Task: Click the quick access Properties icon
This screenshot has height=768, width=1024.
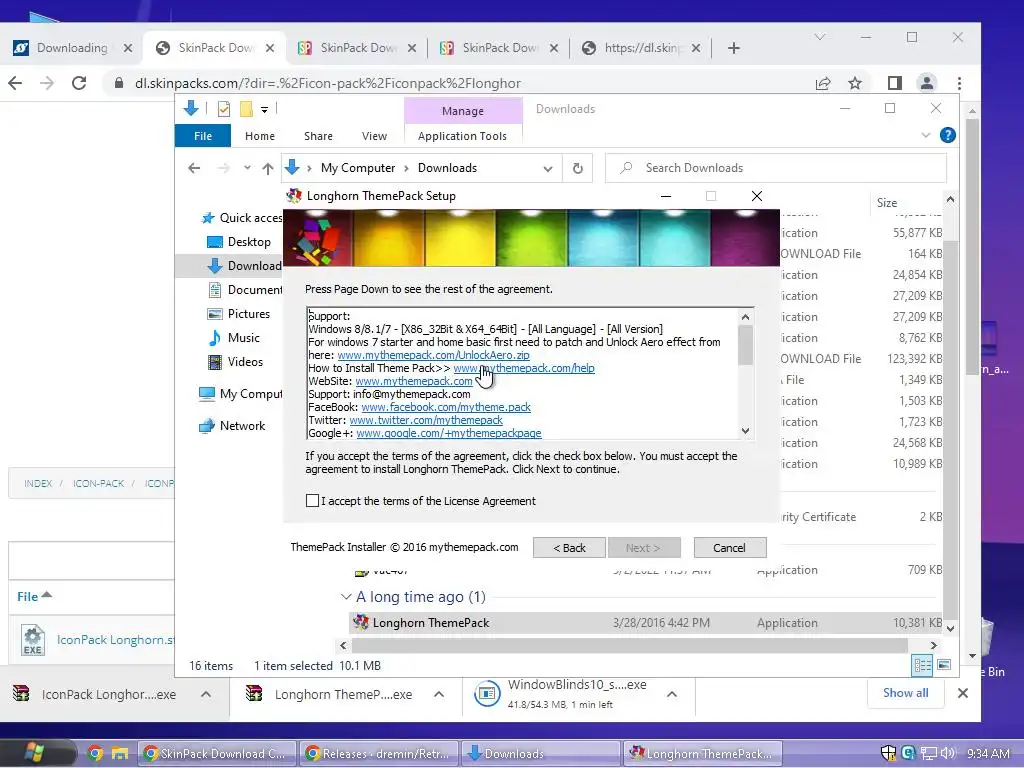Action: tap(223, 109)
